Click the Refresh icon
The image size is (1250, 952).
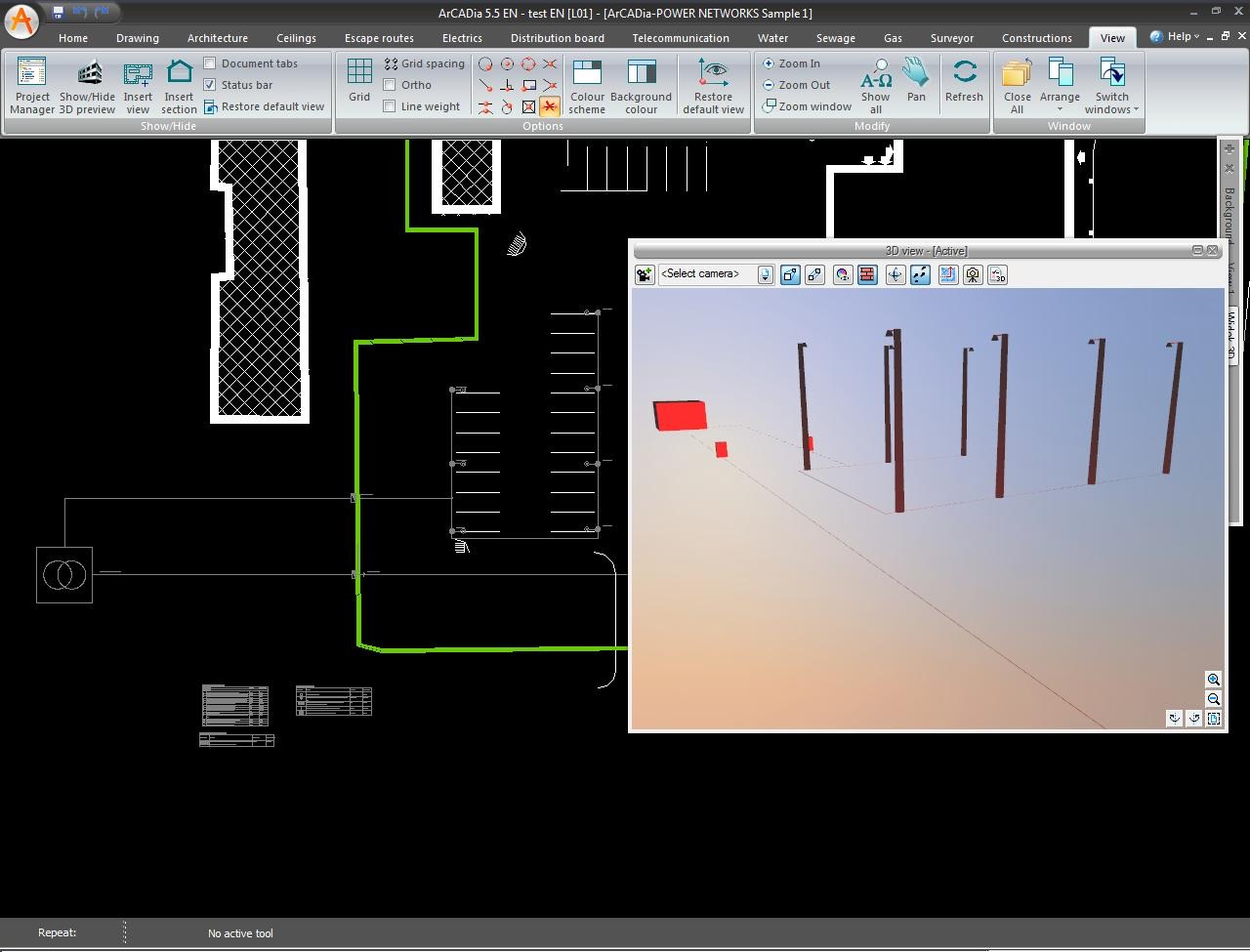964,80
